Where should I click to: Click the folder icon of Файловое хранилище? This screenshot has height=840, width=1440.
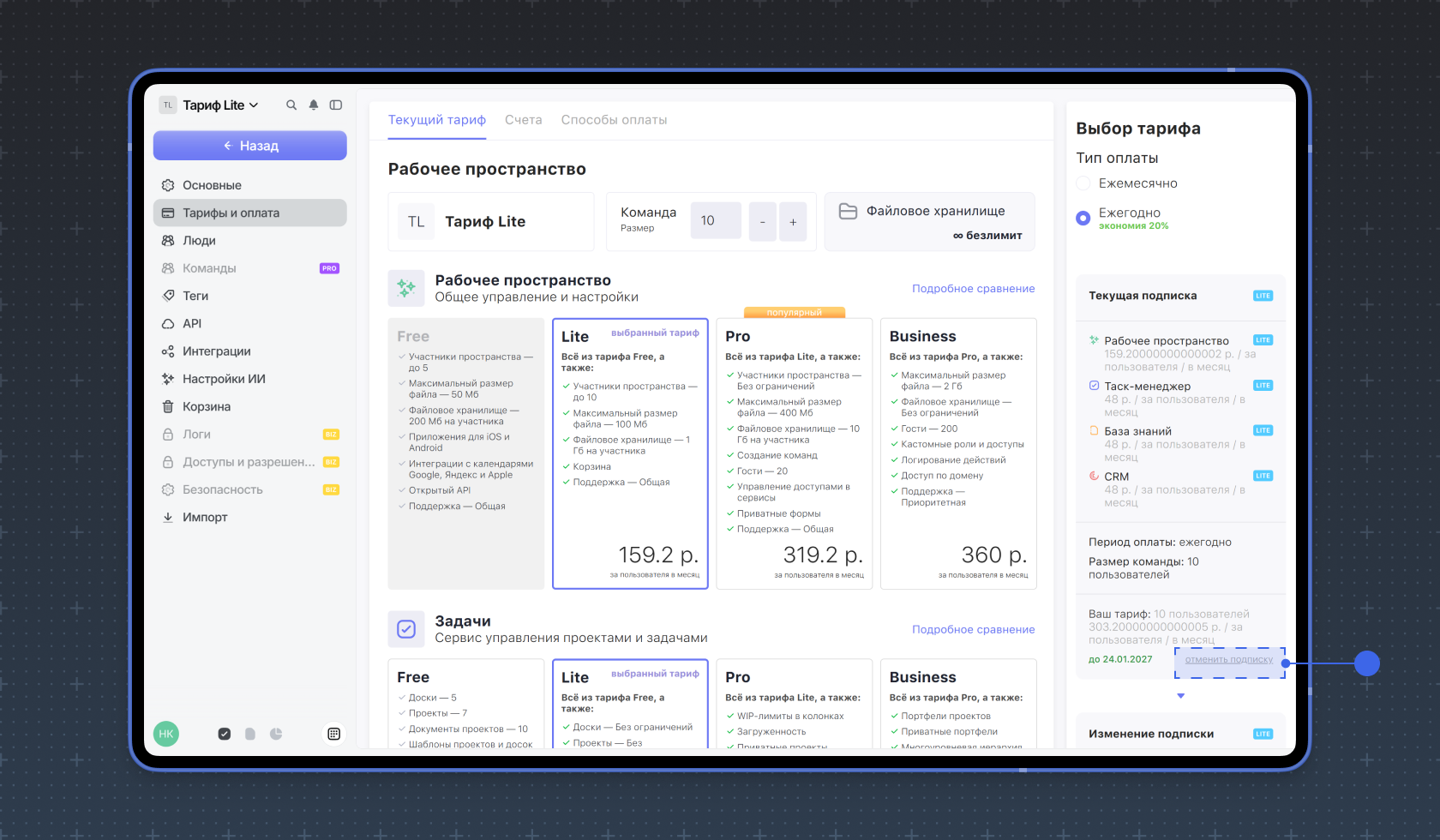(848, 212)
